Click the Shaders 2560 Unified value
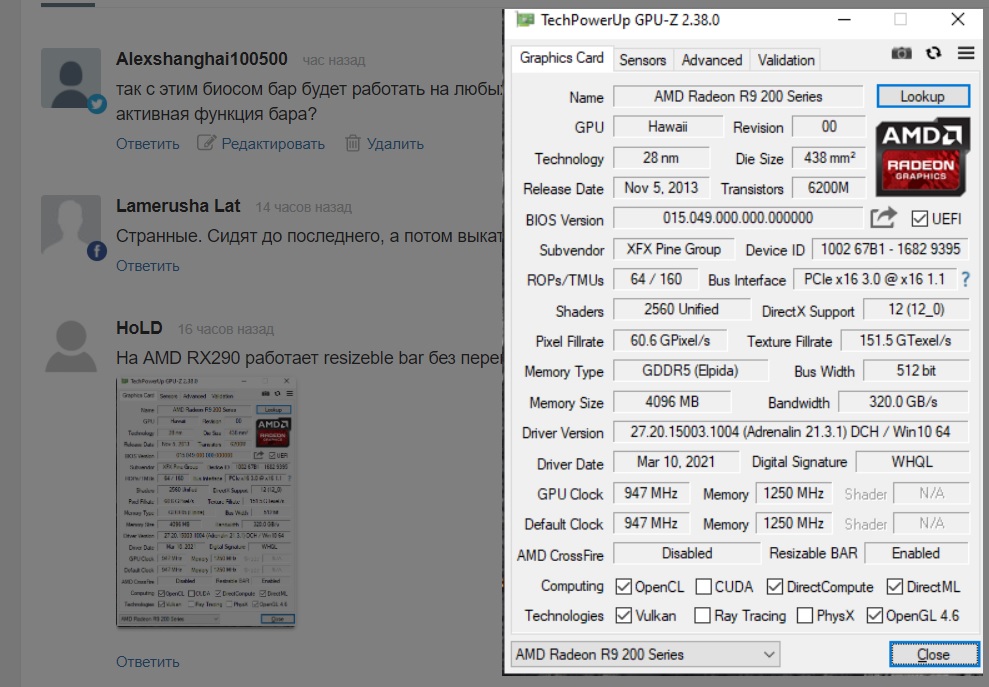This screenshot has width=989, height=687. pos(681,310)
